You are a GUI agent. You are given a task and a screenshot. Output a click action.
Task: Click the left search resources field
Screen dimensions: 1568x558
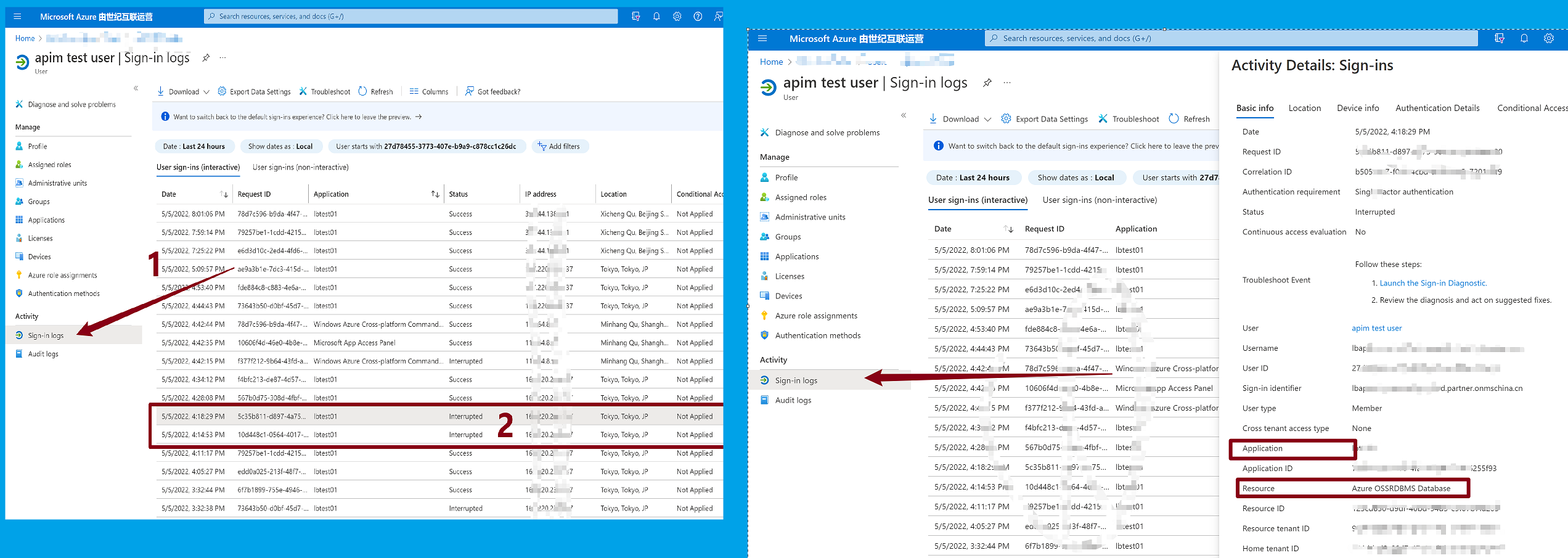(410, 17)
